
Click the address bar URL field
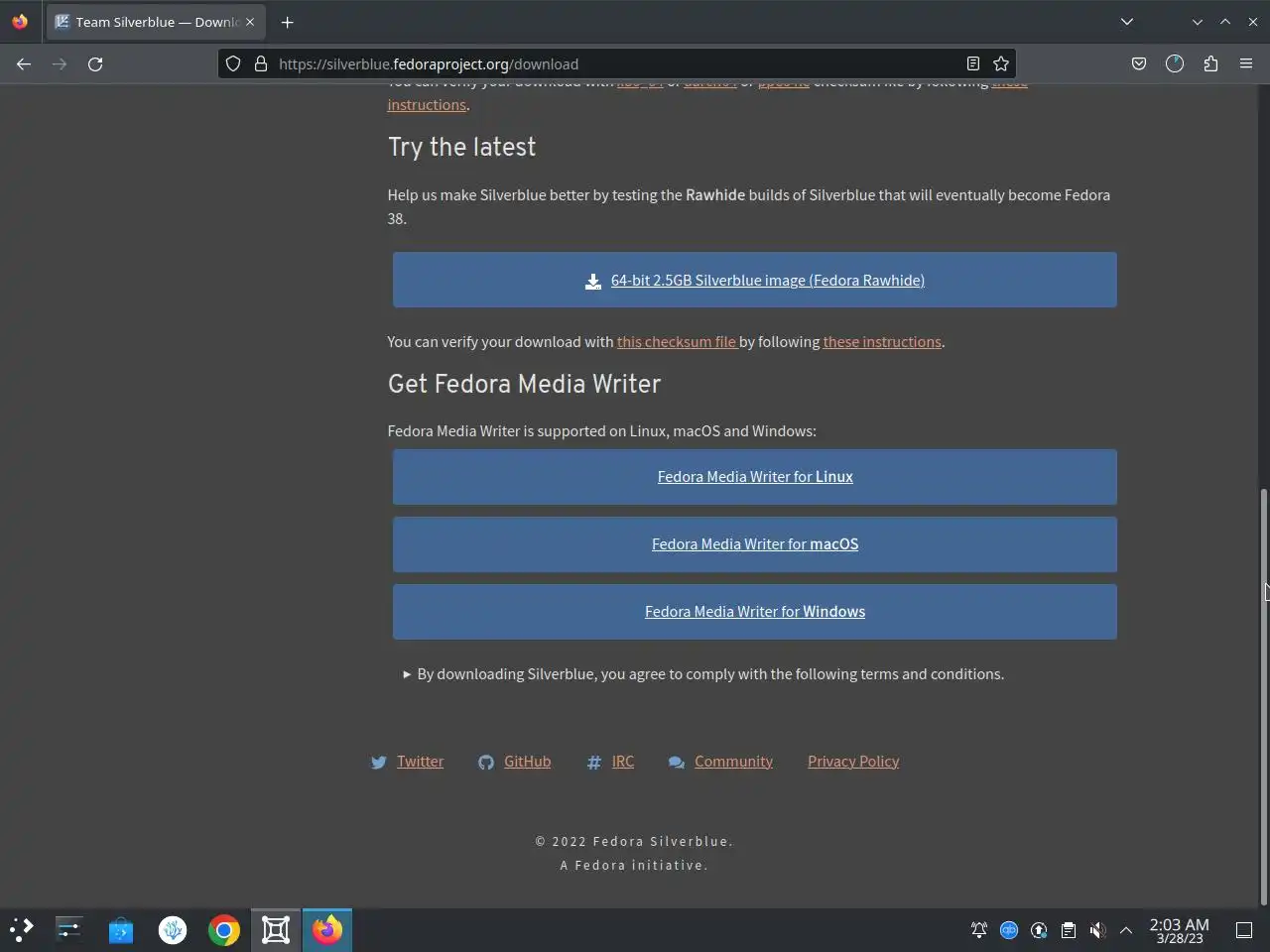click(615, 63)
